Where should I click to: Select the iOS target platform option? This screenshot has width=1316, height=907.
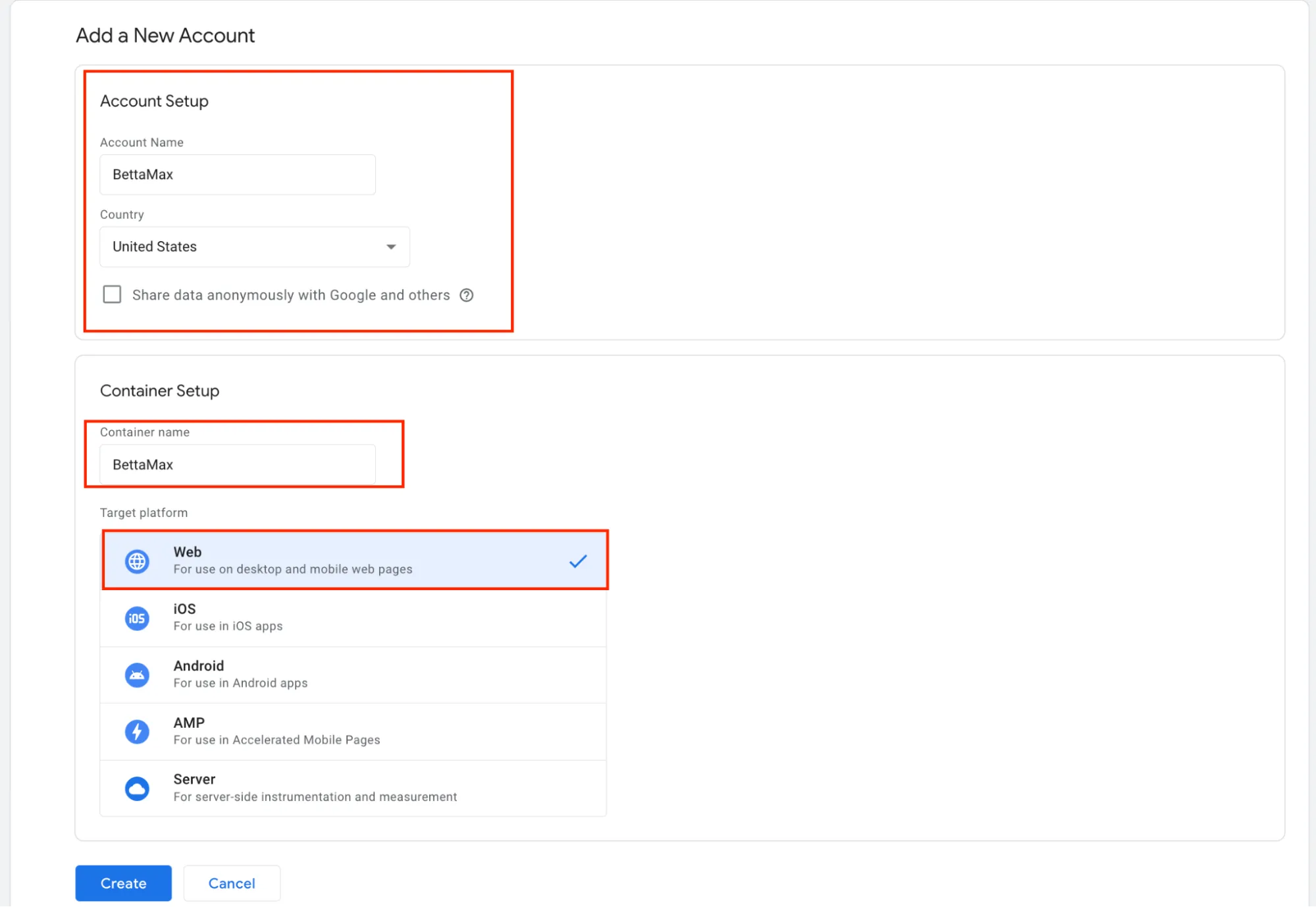coord(353,618)
